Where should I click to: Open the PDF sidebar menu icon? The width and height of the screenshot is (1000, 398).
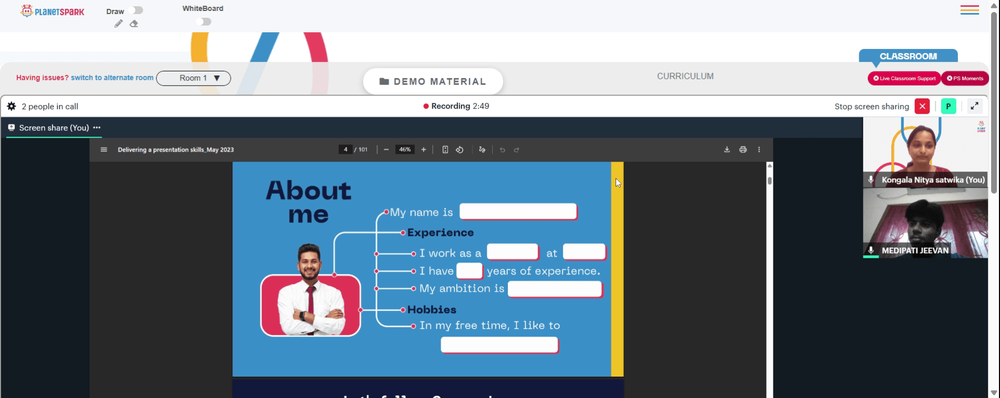tap(104, 150)
